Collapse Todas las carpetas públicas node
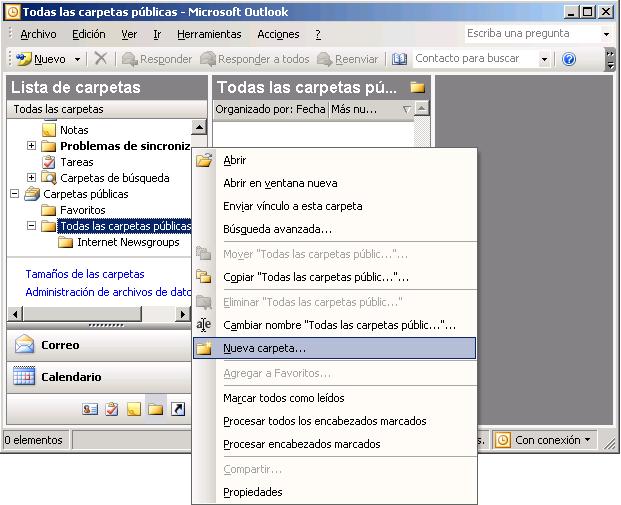621x505 pixels. tap(31, 226)
